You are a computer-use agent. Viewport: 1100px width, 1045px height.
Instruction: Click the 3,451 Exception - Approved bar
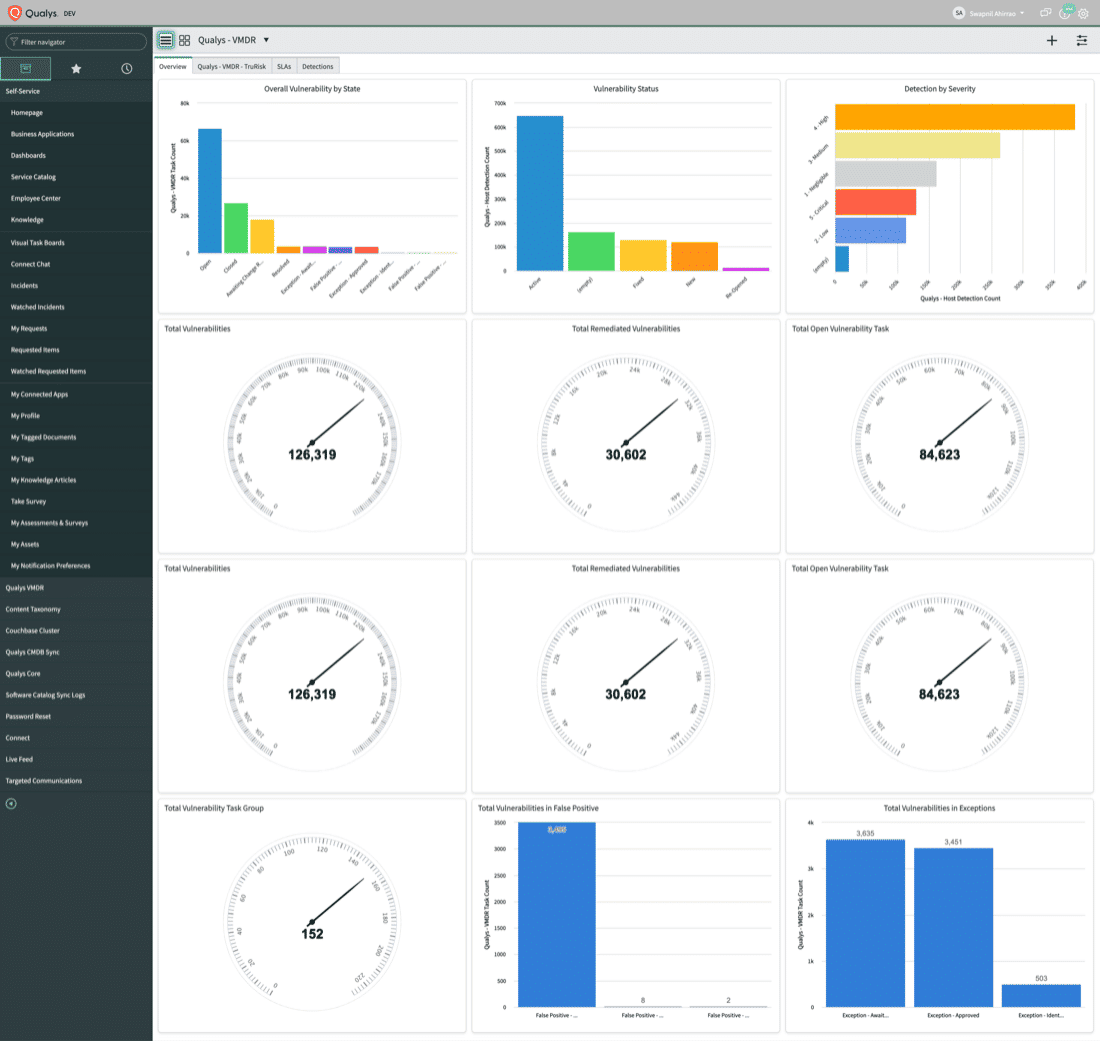pos(953,927)
